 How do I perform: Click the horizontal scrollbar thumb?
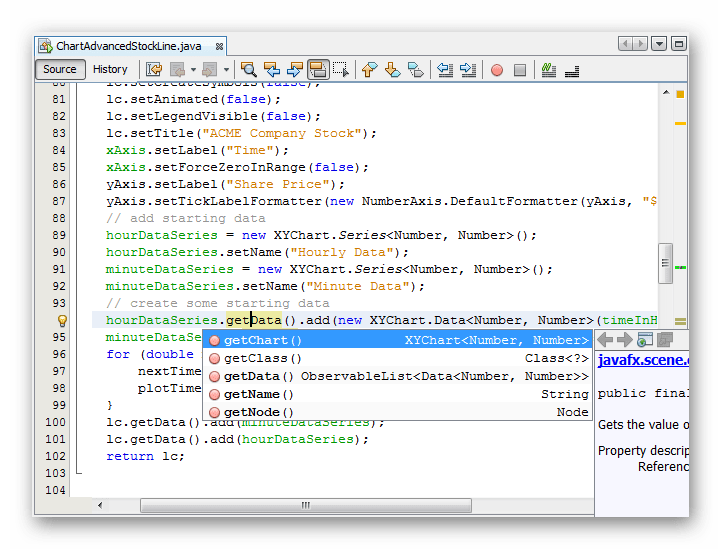point(306,505)
